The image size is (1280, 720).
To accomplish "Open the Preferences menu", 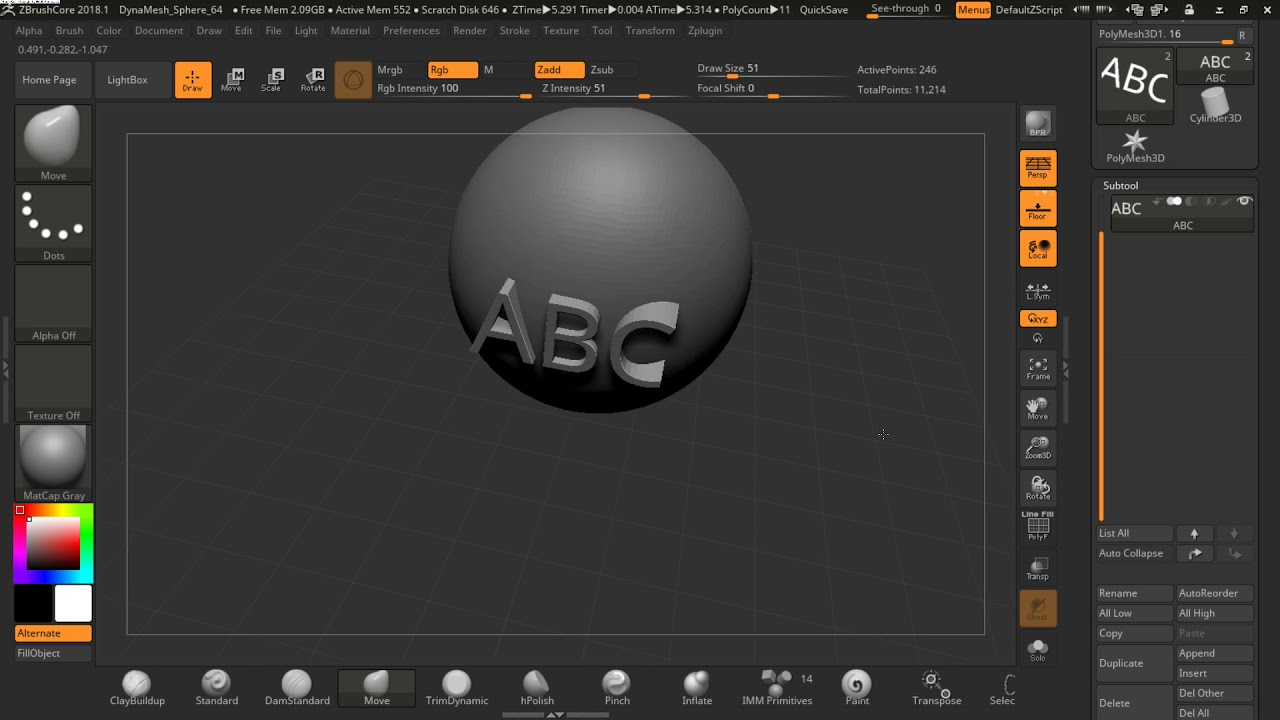I will 411,31.
